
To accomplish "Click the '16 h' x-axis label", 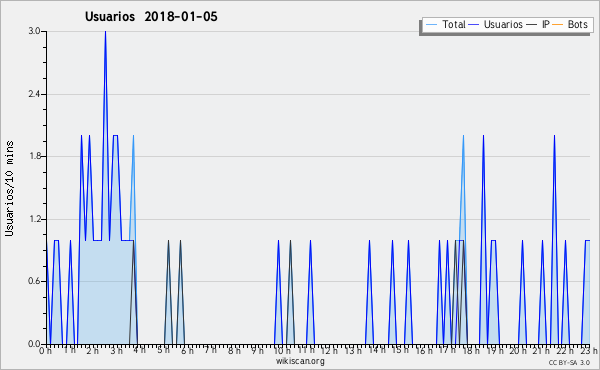I will (424, 350).
